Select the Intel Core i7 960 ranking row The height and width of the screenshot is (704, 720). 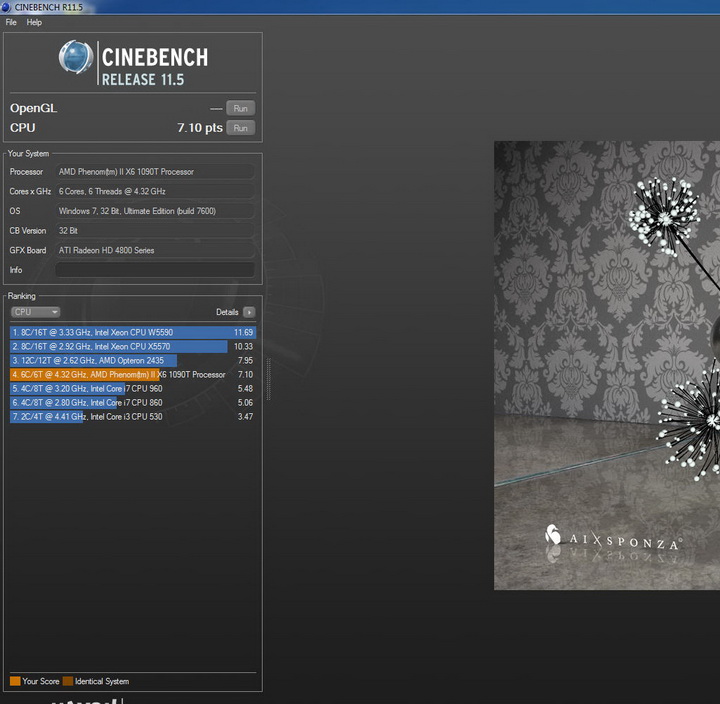click(x=133, y=389)
